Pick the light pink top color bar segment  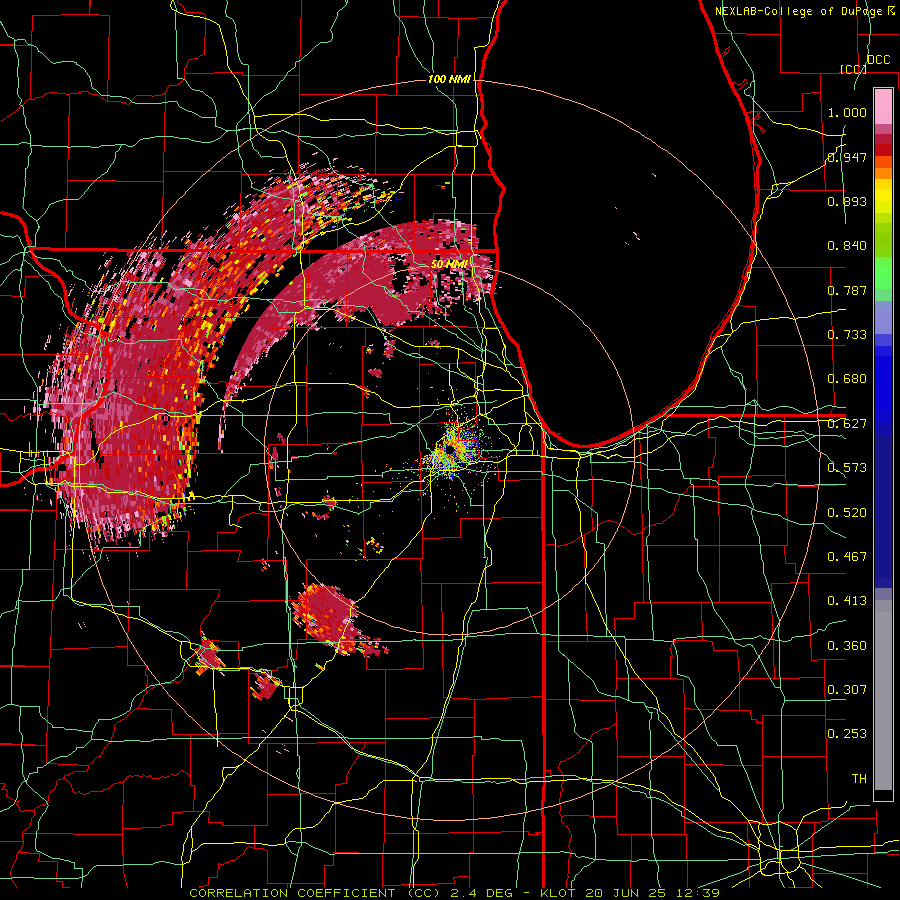tap(883, 107)
